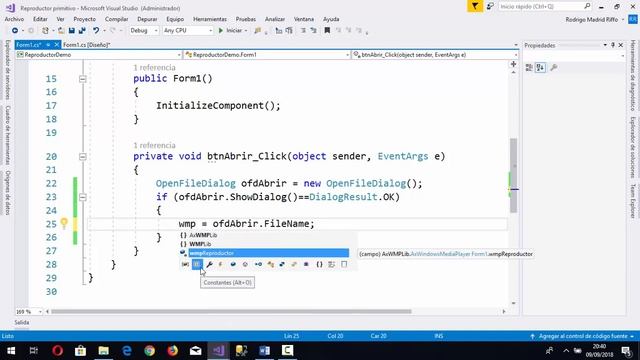Toggle the Fields filter in IntelliSense bar
Image resolution: width=640 pixels, height=360 pixels.
click(233, 264)
